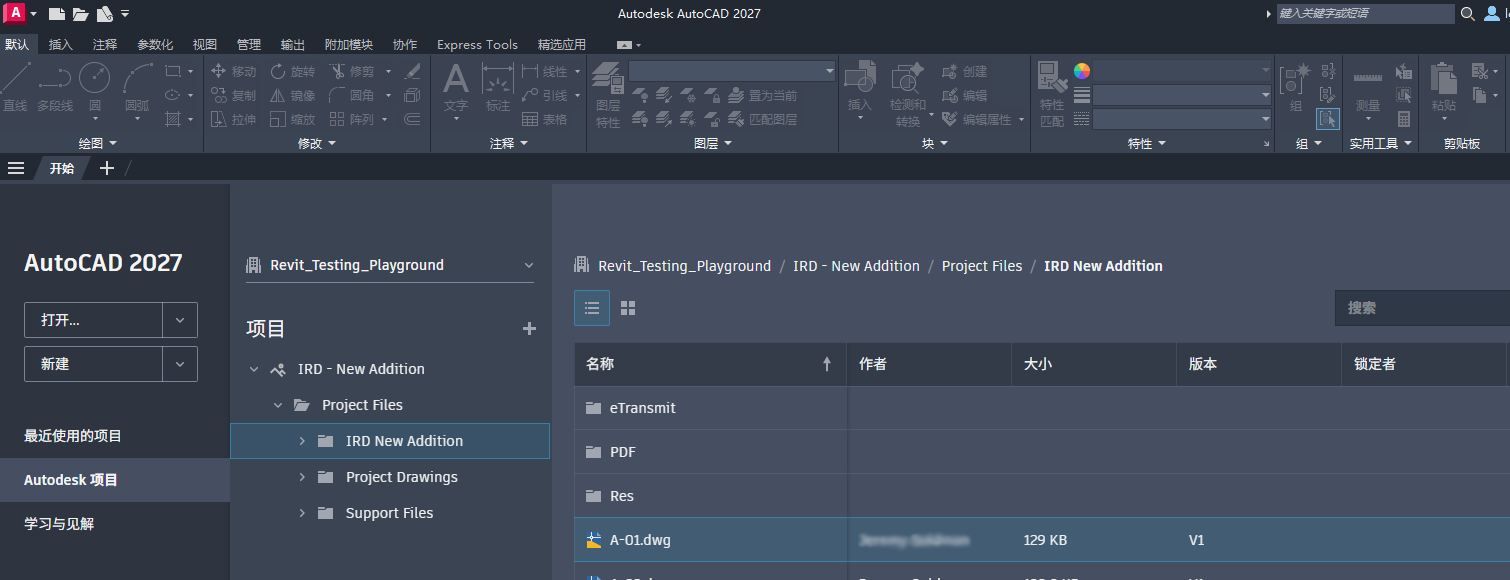Click the Dimension (标注) tool
The width and height of the screenshot is (1510, 580).
[497, 88]
